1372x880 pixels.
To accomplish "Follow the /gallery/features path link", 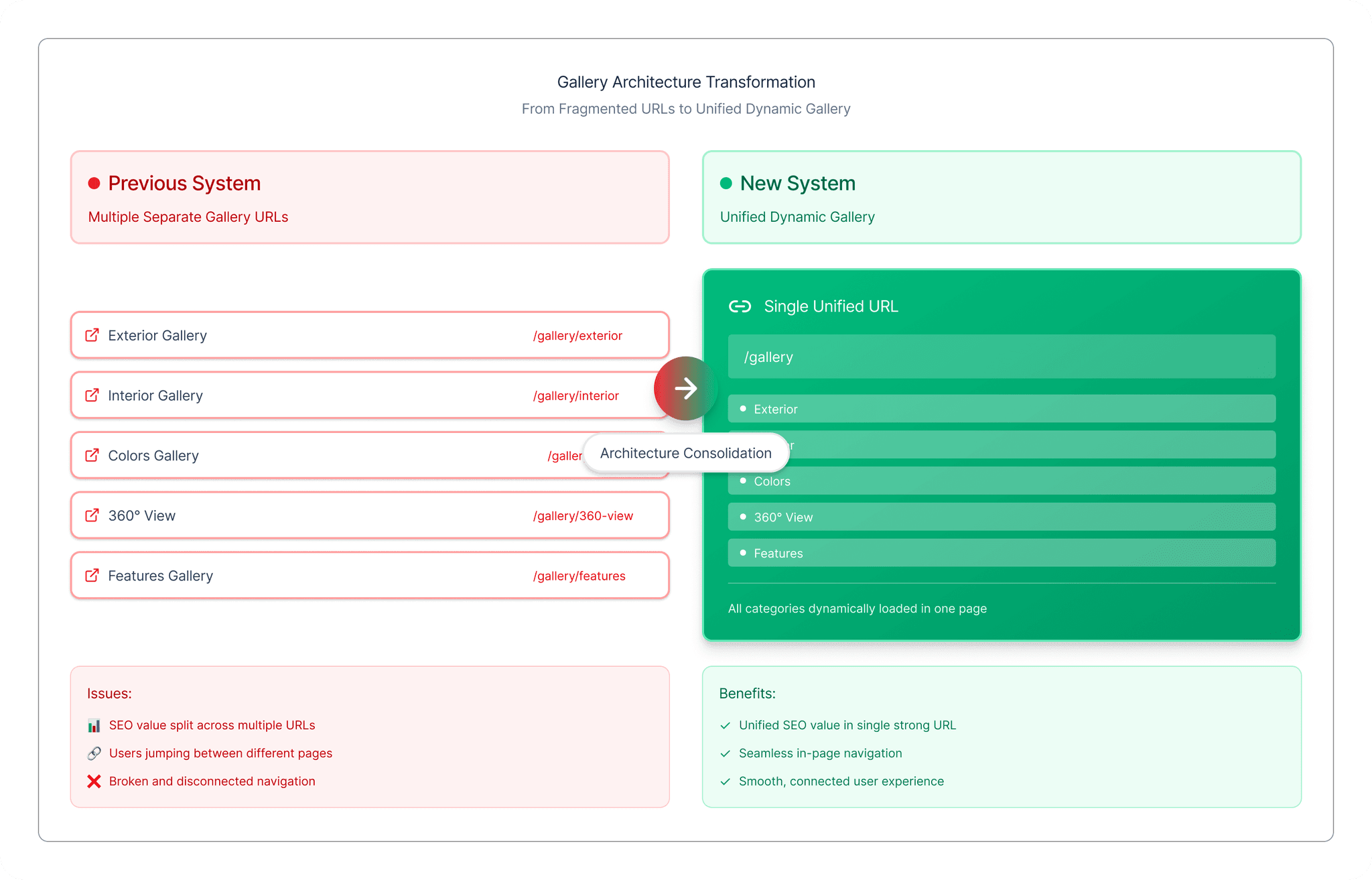I will 579,576.
